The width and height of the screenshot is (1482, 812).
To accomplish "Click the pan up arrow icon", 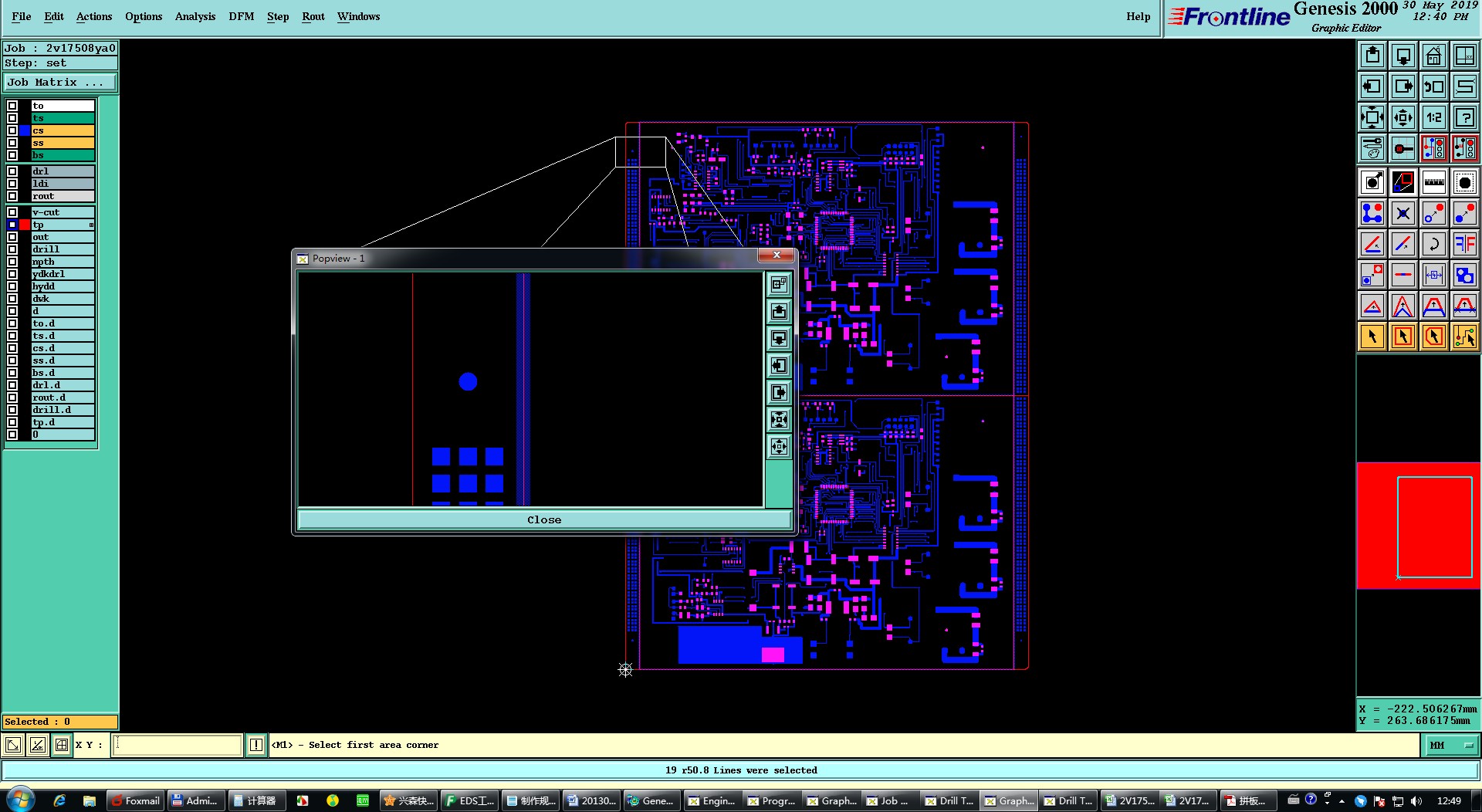I will [1372, 56].
